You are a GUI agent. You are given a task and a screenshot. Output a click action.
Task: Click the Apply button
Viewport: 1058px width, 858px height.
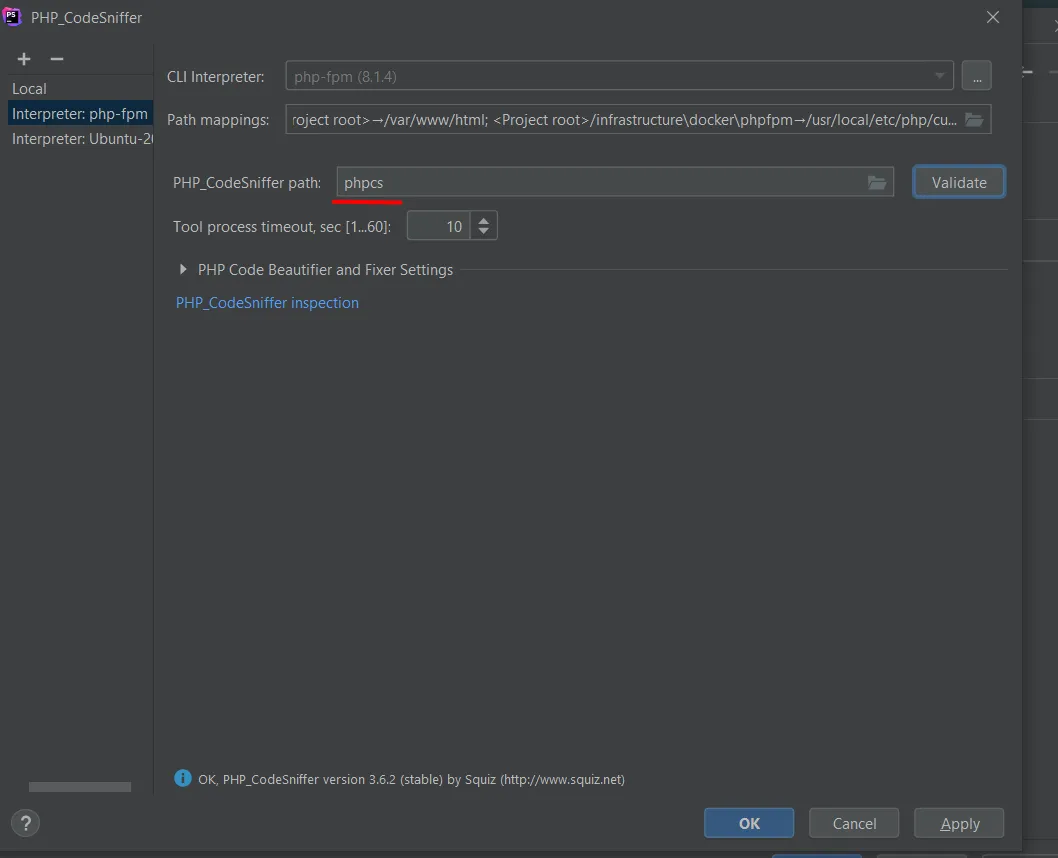click(959, 823)
